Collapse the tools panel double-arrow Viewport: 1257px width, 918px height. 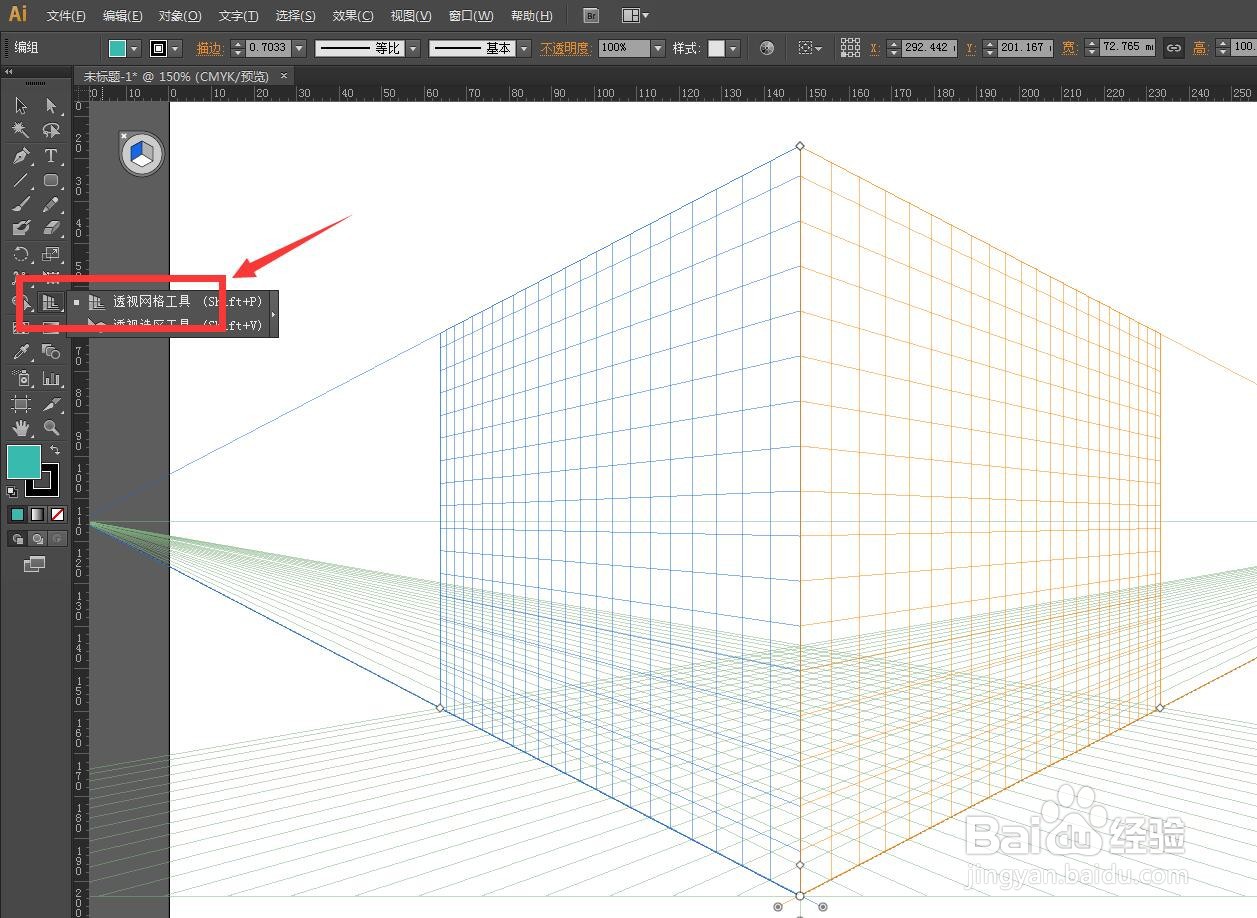click(8, 72)
